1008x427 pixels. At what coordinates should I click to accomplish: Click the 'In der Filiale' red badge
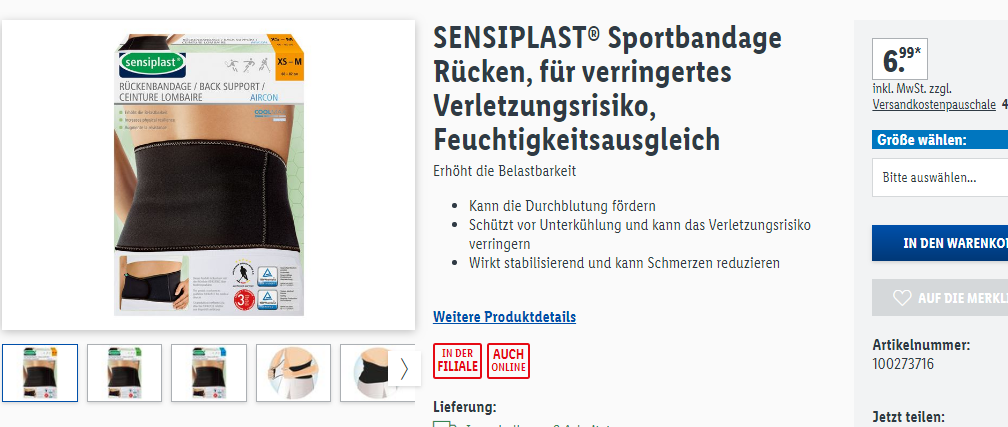(457, 361)
